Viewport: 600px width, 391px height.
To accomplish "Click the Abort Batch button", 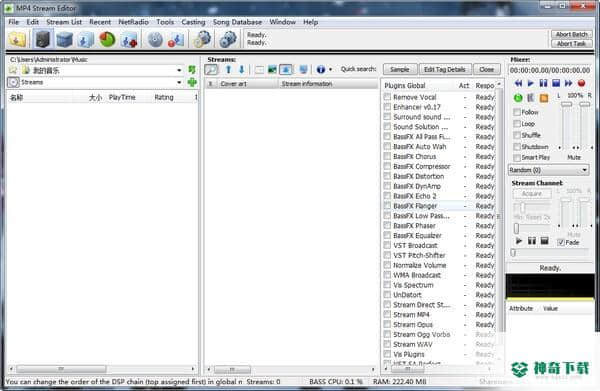I will (571, 34).
